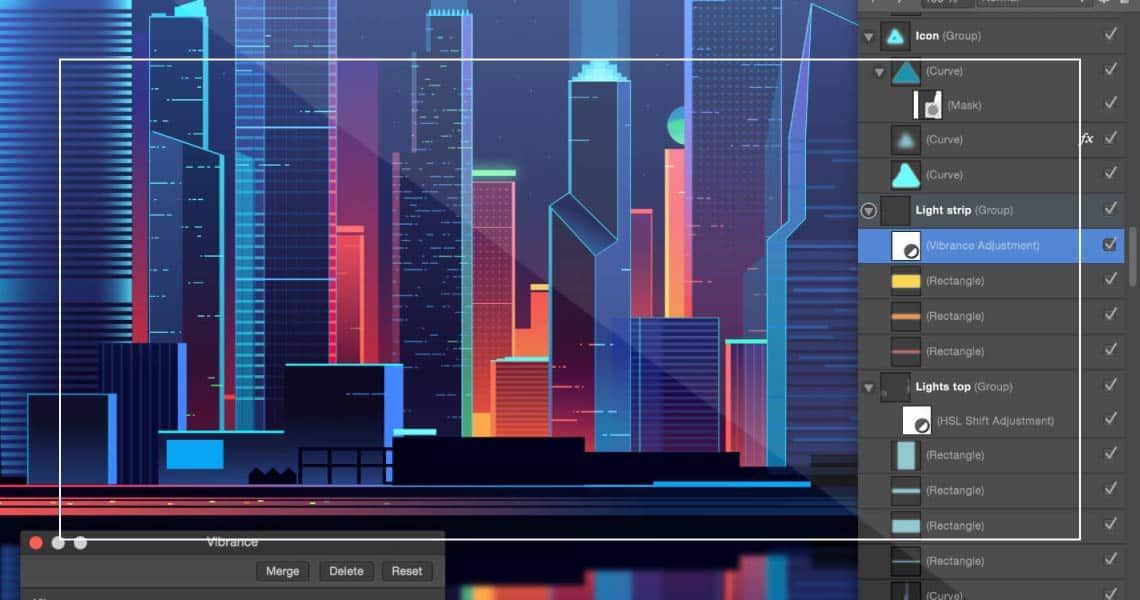Click the HSL Shift Adjustment layer icon
1140x600 pixels.
click(916, 421)
